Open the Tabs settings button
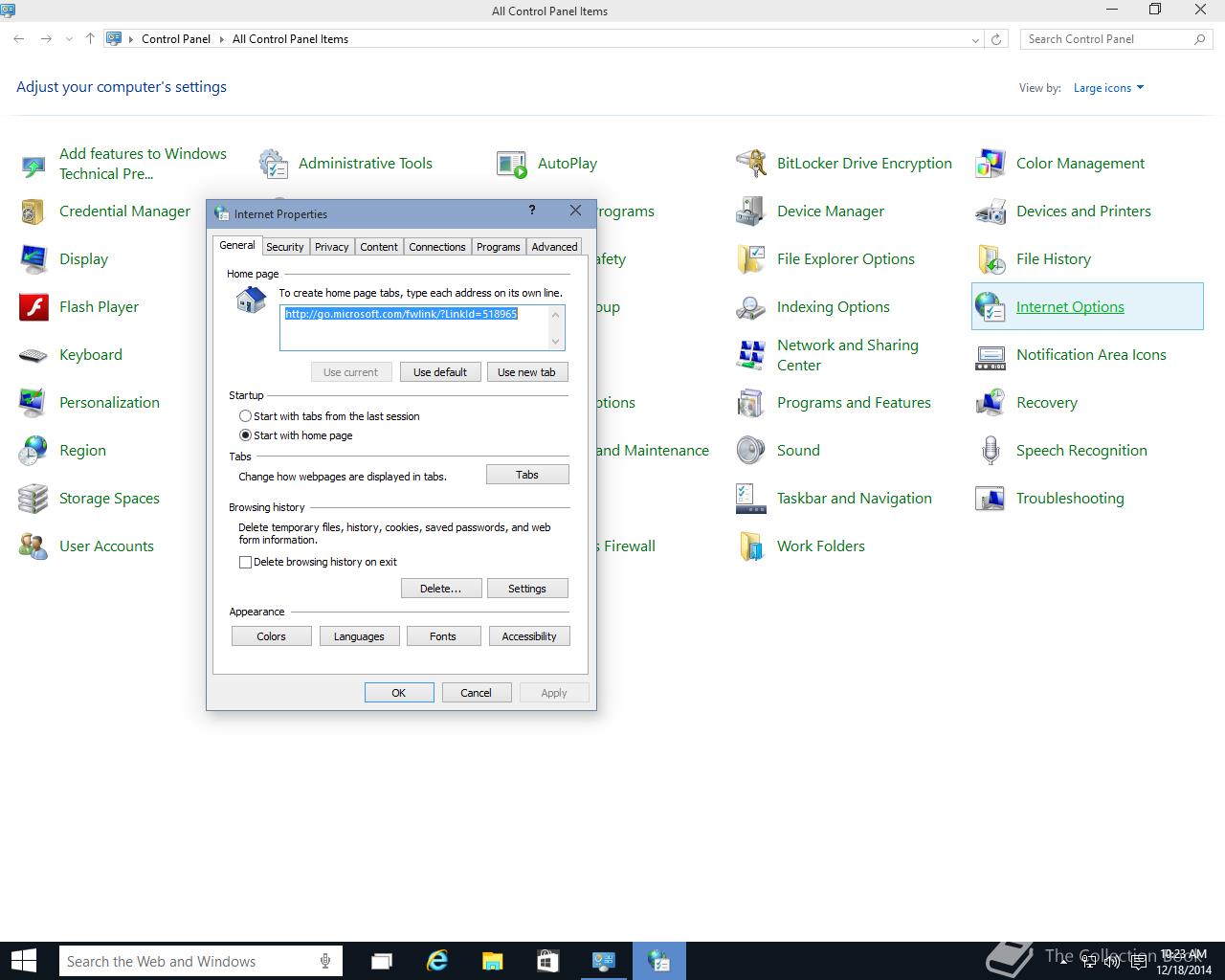Image resolution: width=1225 pixels, height=980 pixels. (x=527, y=475)
